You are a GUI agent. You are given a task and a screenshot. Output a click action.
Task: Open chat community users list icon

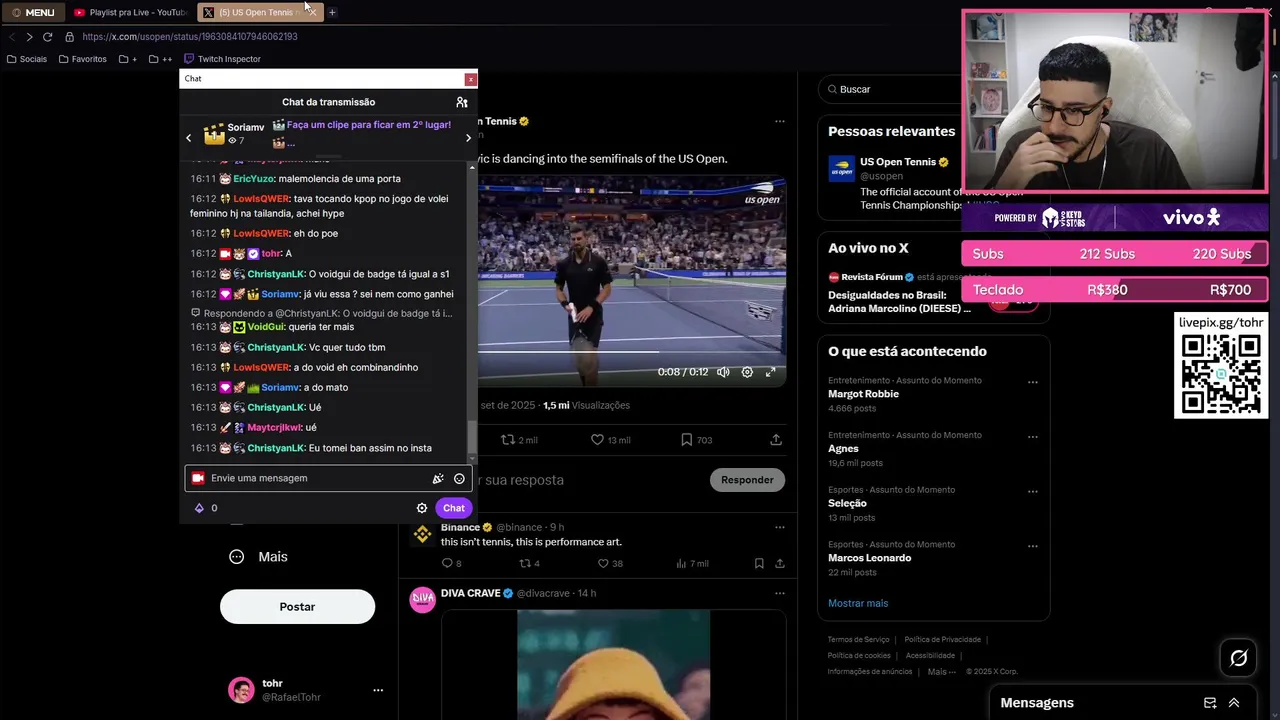tap(461, 102)
